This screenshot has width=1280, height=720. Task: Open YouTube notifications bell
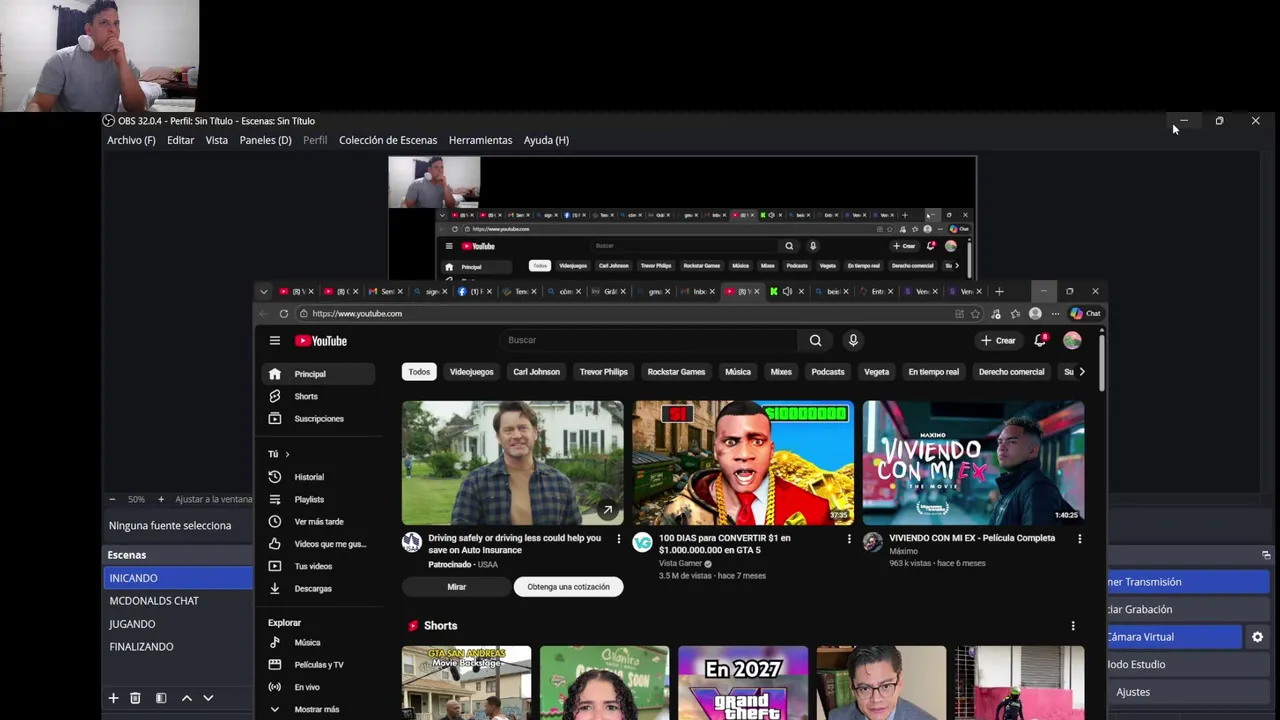(1041, 340)
